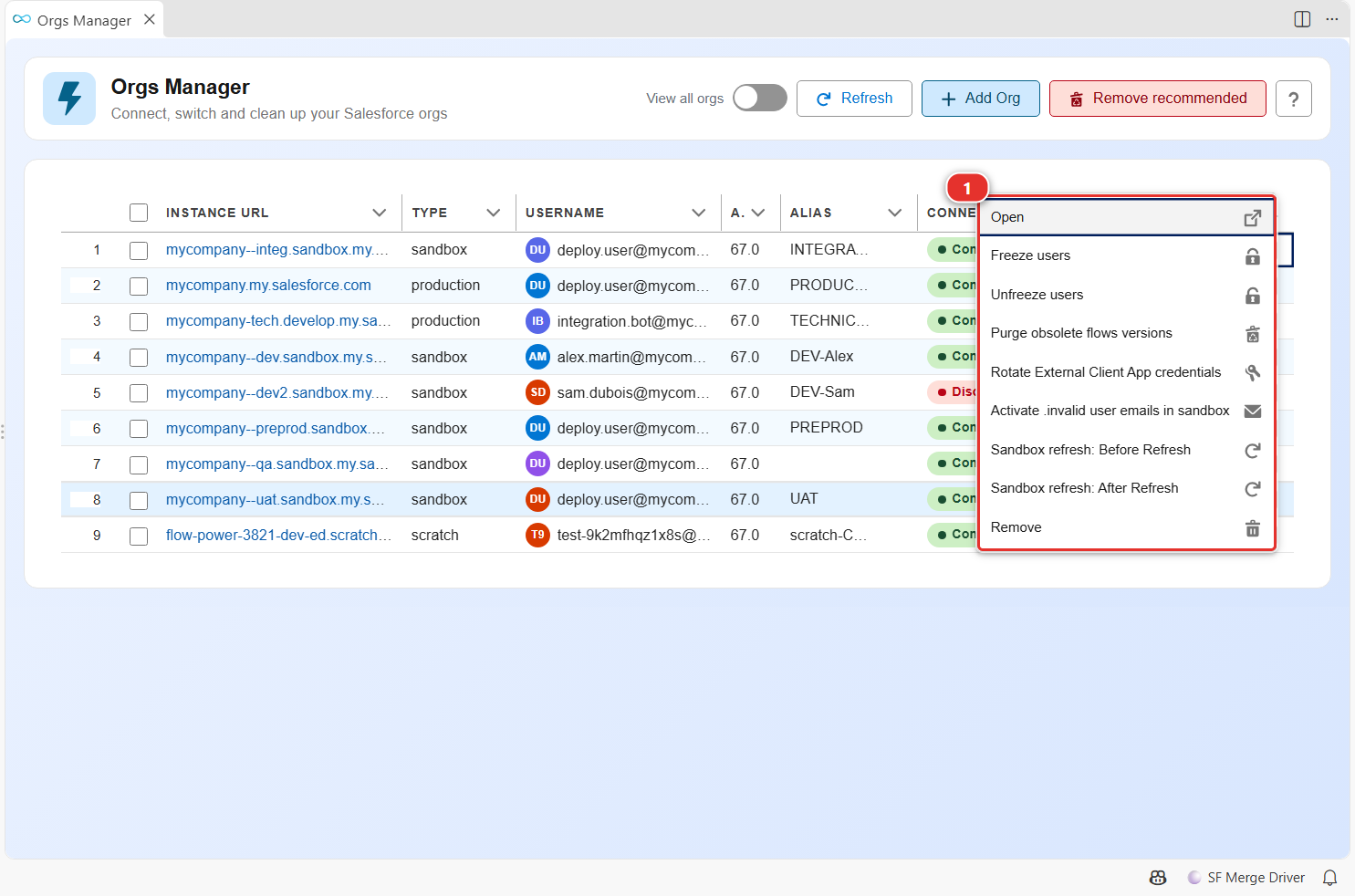Close the Orgs Manager tab

tap(150, 19)
